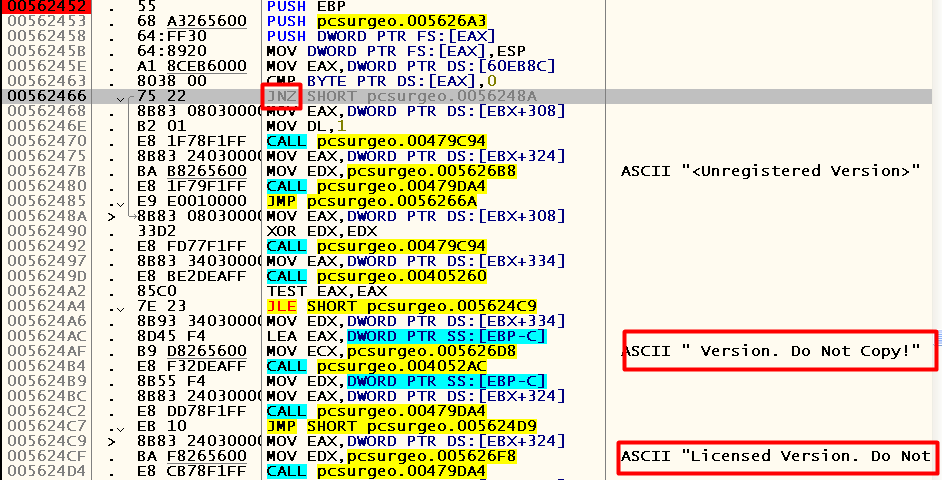
Task: Click address 005624C9
Action: 47,442
